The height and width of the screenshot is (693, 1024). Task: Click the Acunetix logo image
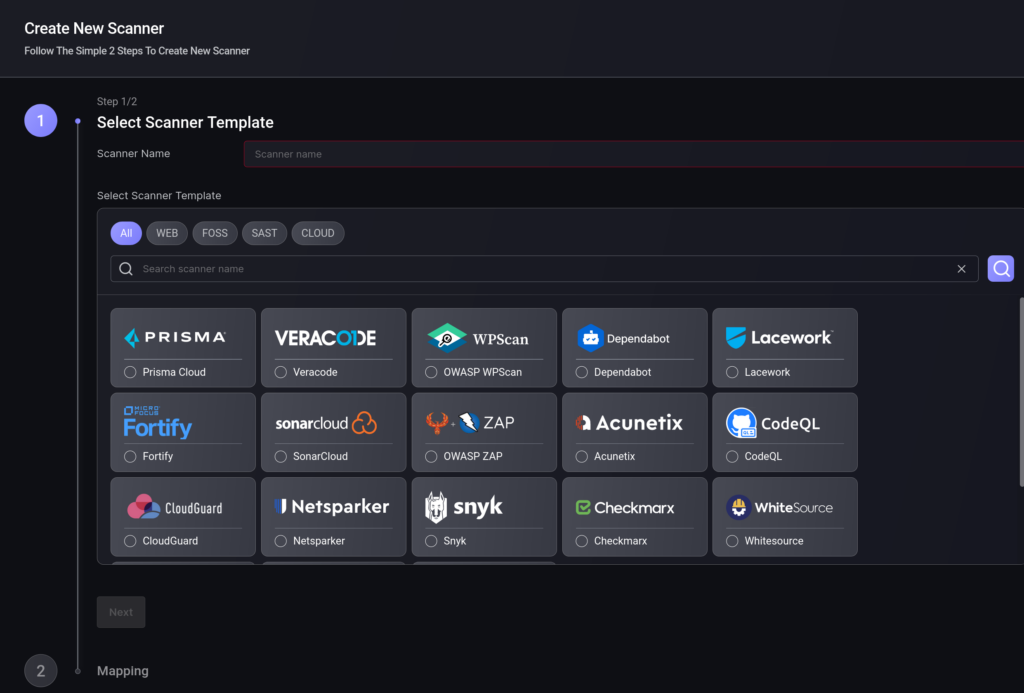(x=629, y=423)
